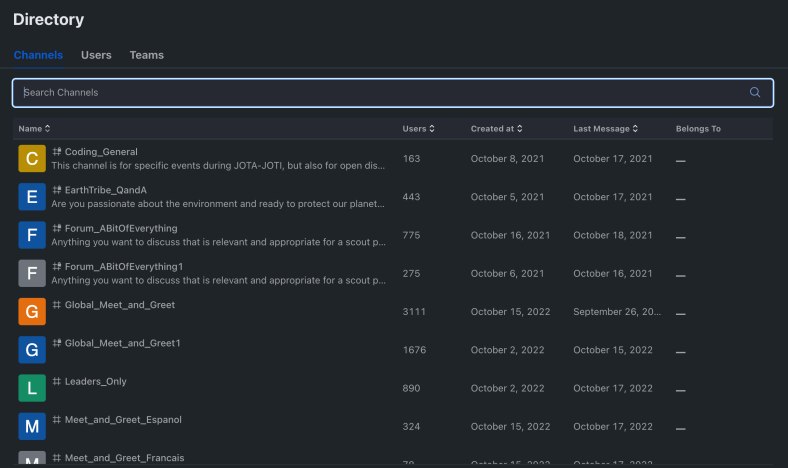788x468 pixels.
Task: Click the orange G avatar for Global_Meet_and_Greet
Action: click(x=32, y=311)
